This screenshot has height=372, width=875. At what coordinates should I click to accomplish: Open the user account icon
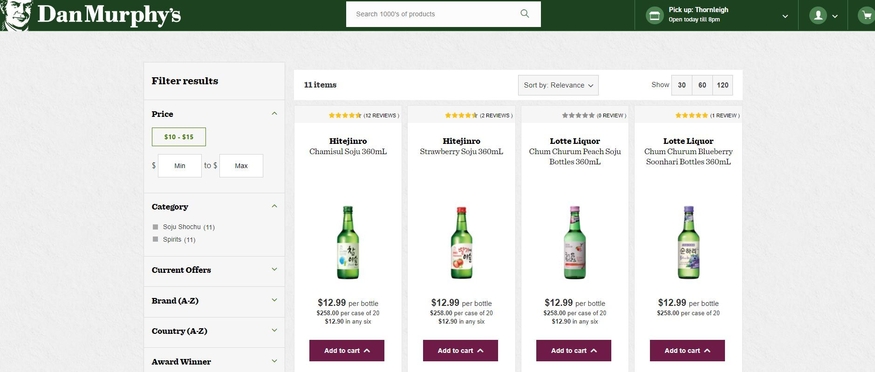(x=818, y=15)
